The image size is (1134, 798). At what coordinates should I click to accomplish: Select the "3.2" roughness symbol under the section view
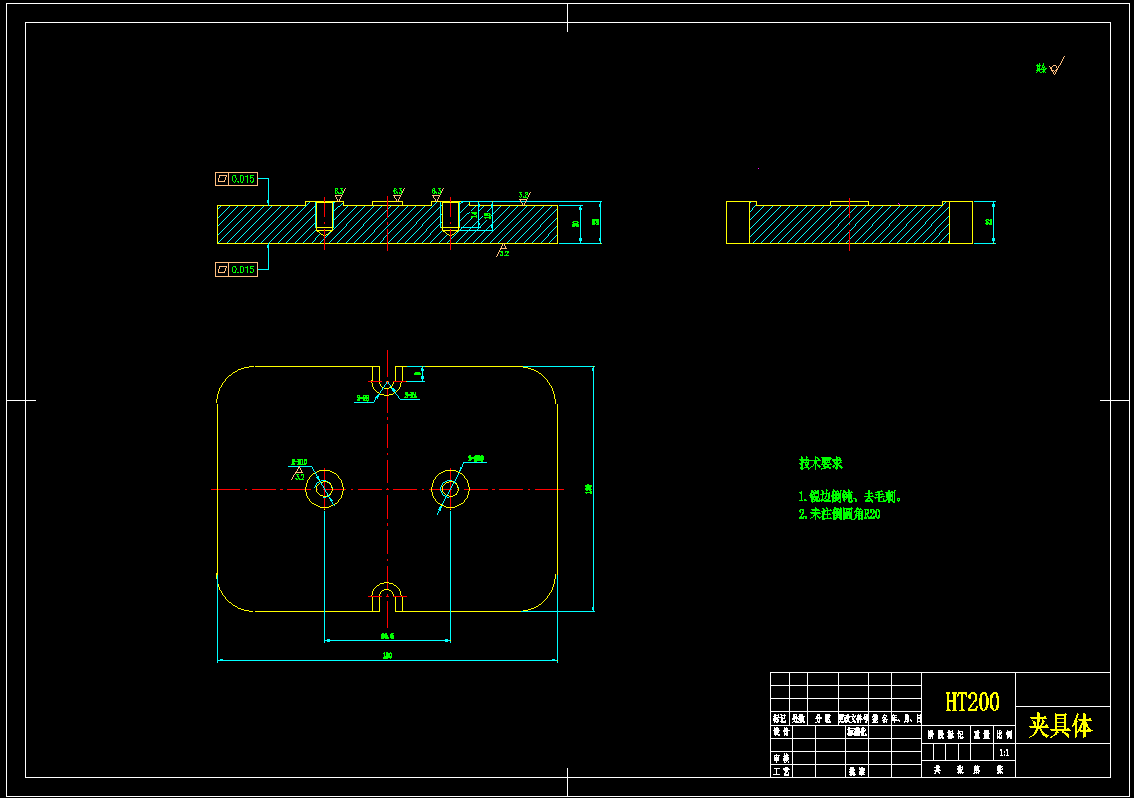click(x=503, y=251)
